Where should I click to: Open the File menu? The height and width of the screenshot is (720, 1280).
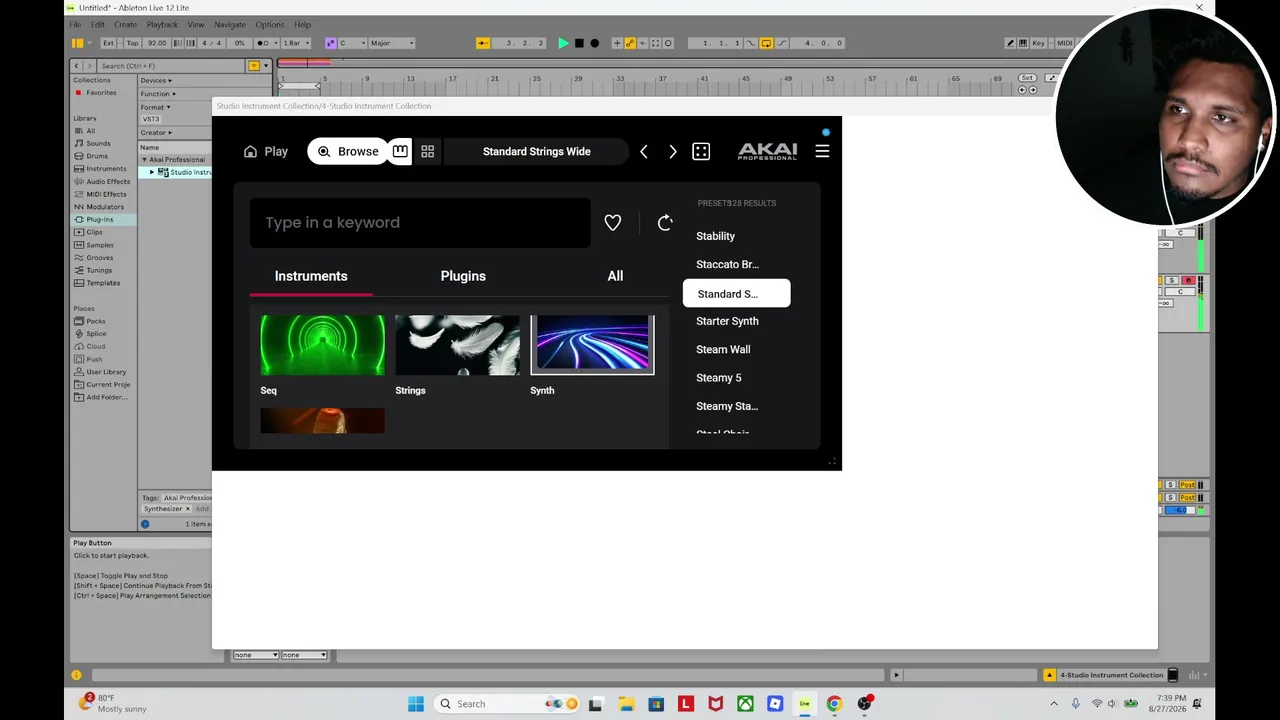pos(75,24)
